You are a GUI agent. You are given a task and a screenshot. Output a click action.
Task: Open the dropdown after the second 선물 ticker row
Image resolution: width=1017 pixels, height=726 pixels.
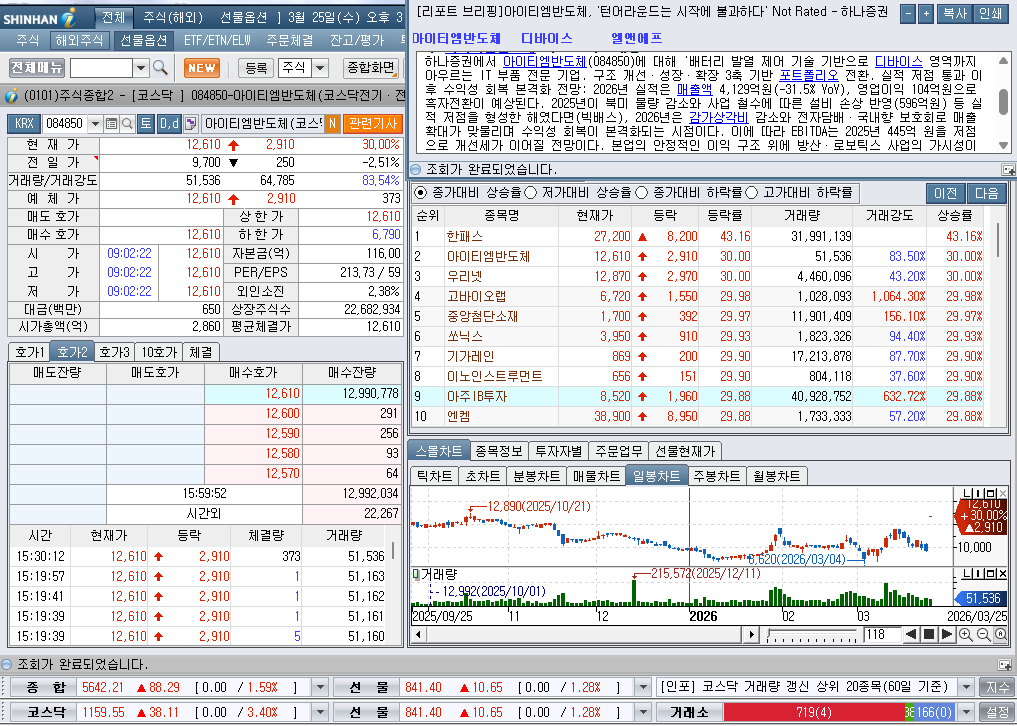642,712
